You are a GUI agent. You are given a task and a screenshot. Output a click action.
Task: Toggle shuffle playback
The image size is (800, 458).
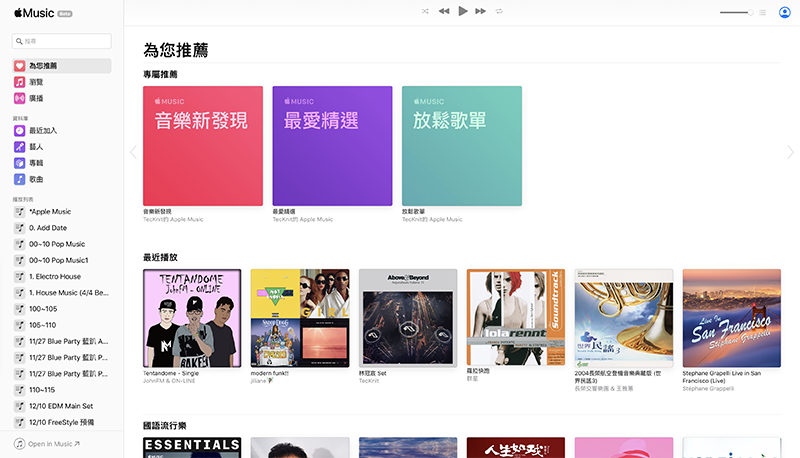(x=425, y=11)
